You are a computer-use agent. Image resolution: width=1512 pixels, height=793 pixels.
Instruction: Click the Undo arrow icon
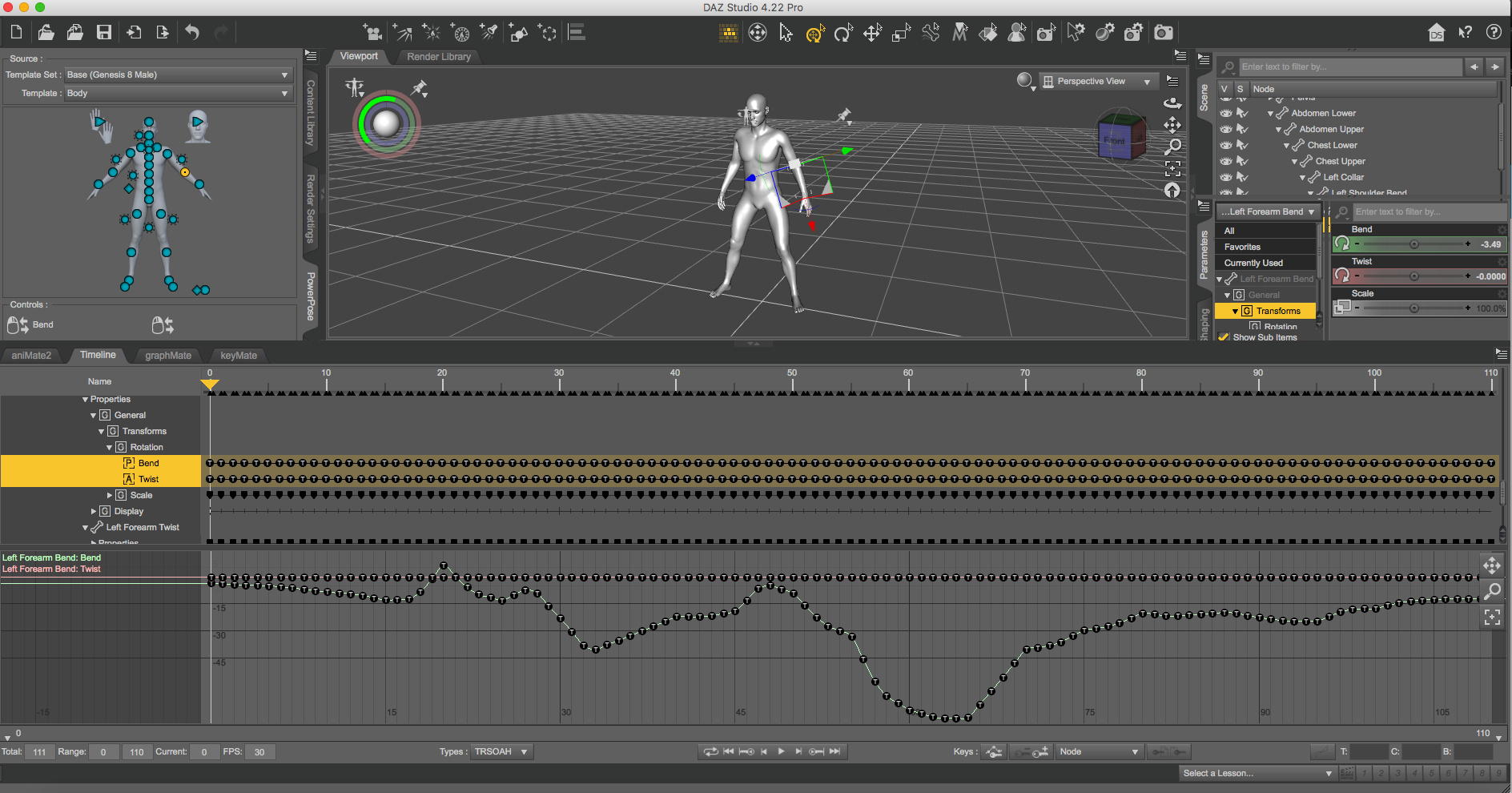tap(192, 33)
